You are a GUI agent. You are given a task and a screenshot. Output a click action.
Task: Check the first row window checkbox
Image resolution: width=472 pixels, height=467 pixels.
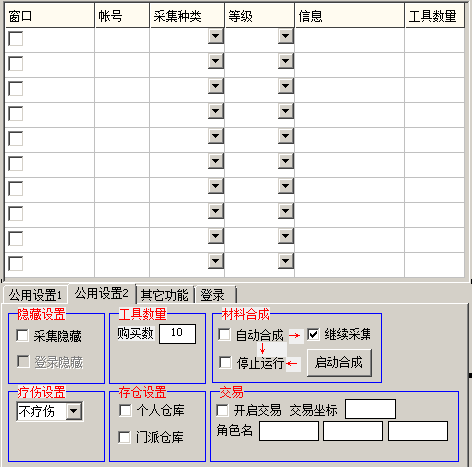click(16, 39)
